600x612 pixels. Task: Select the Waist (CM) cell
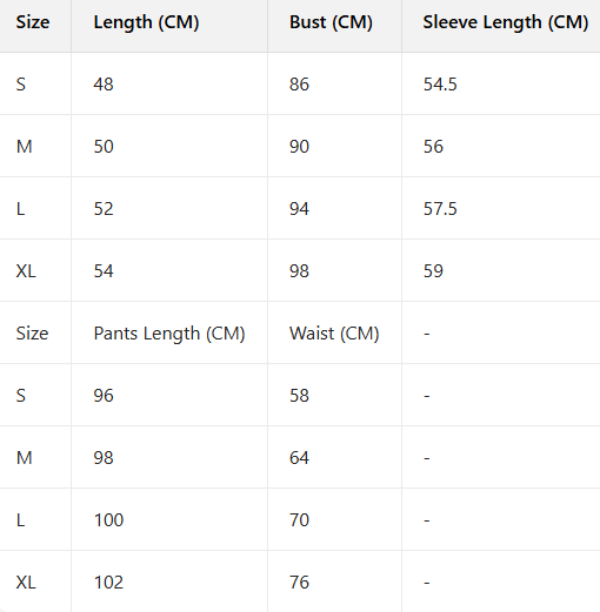[334, 333]
